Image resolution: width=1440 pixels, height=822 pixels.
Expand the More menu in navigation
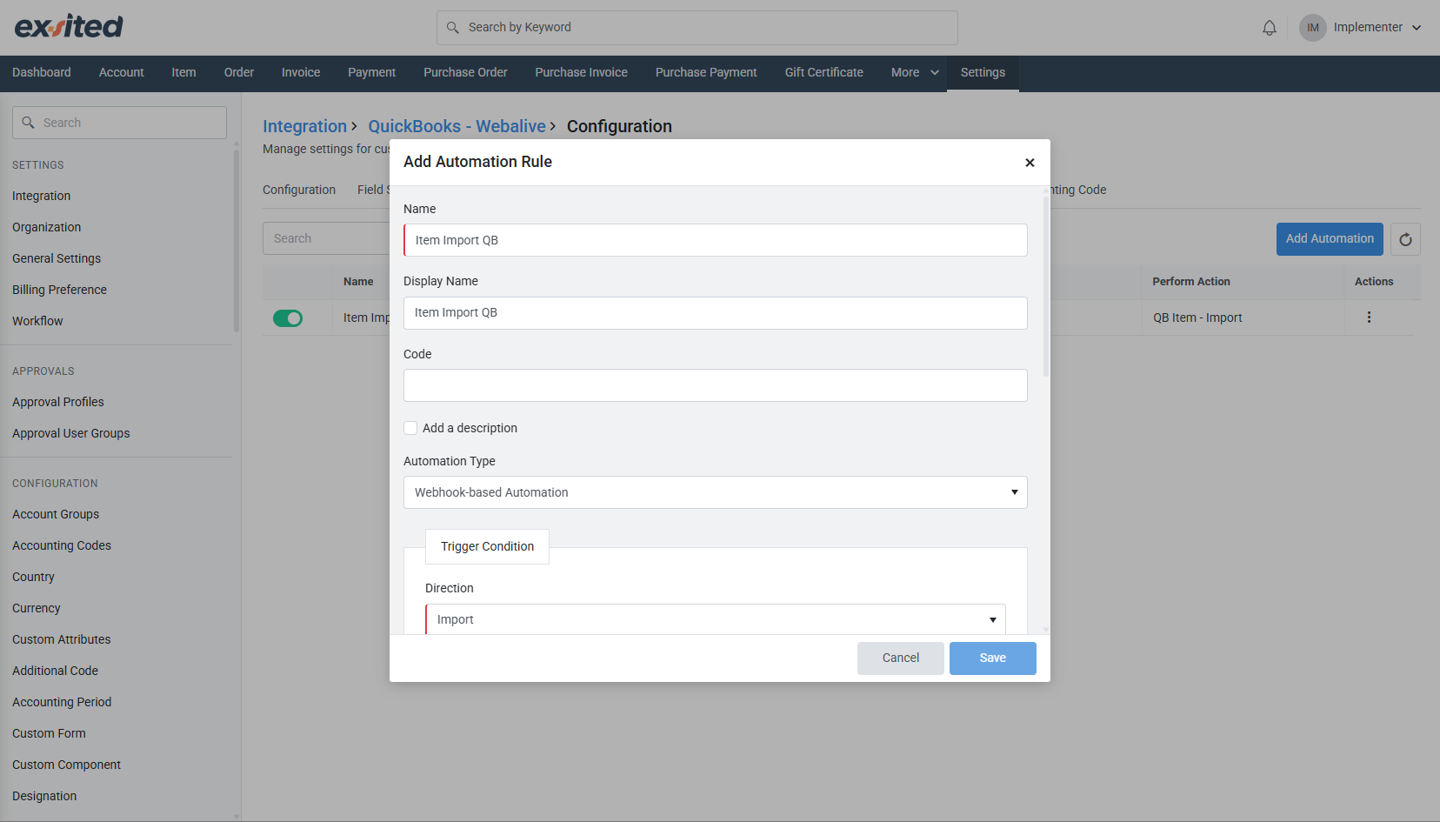click(914, 73)
